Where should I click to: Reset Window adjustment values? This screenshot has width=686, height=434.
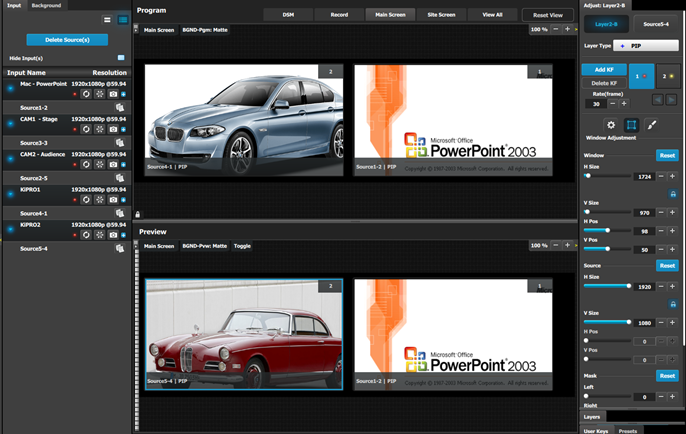[667, 155]
